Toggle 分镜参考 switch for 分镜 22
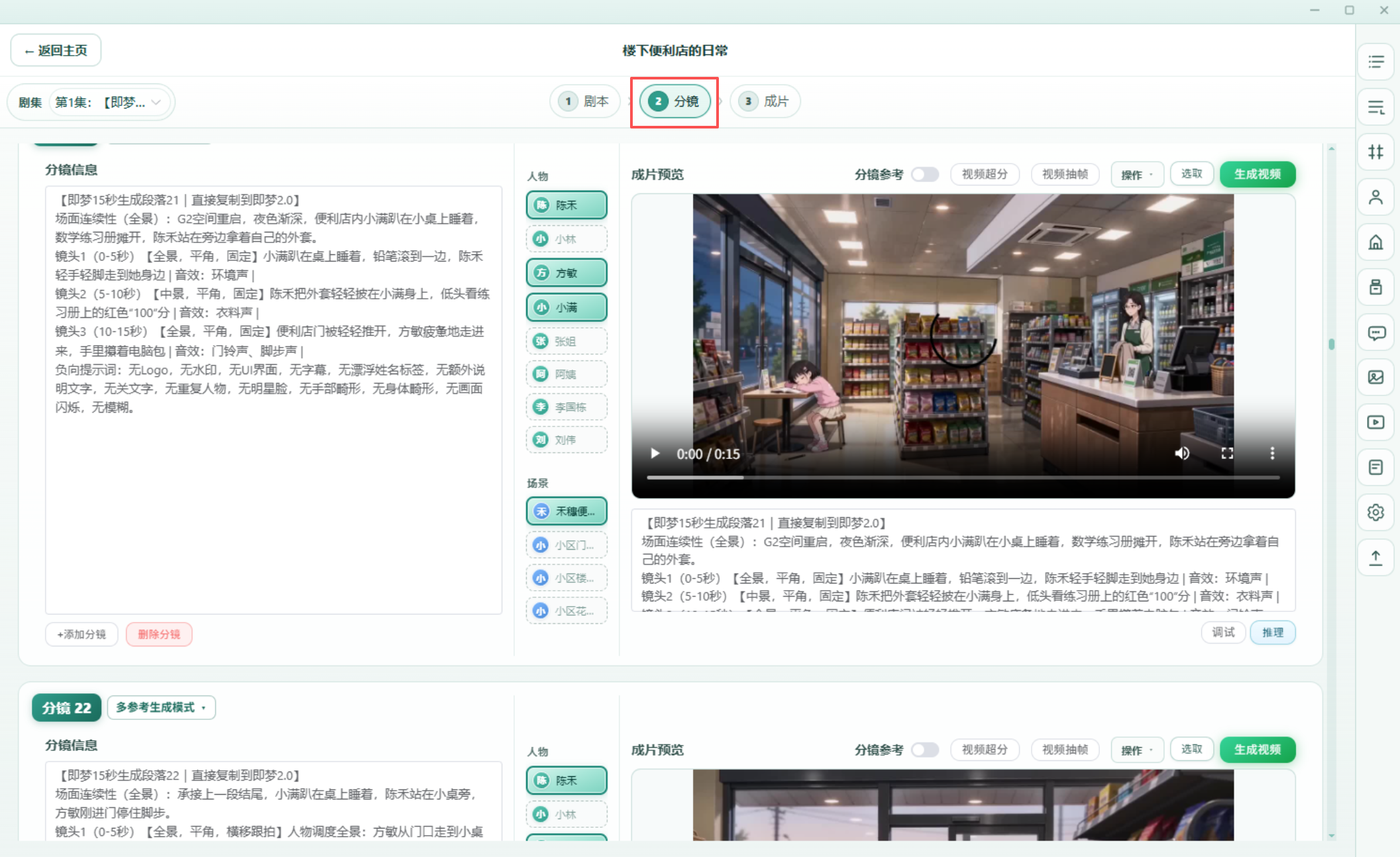Image resolution: width=1400 pixels, height=857 pixels. tap(925, 750)
